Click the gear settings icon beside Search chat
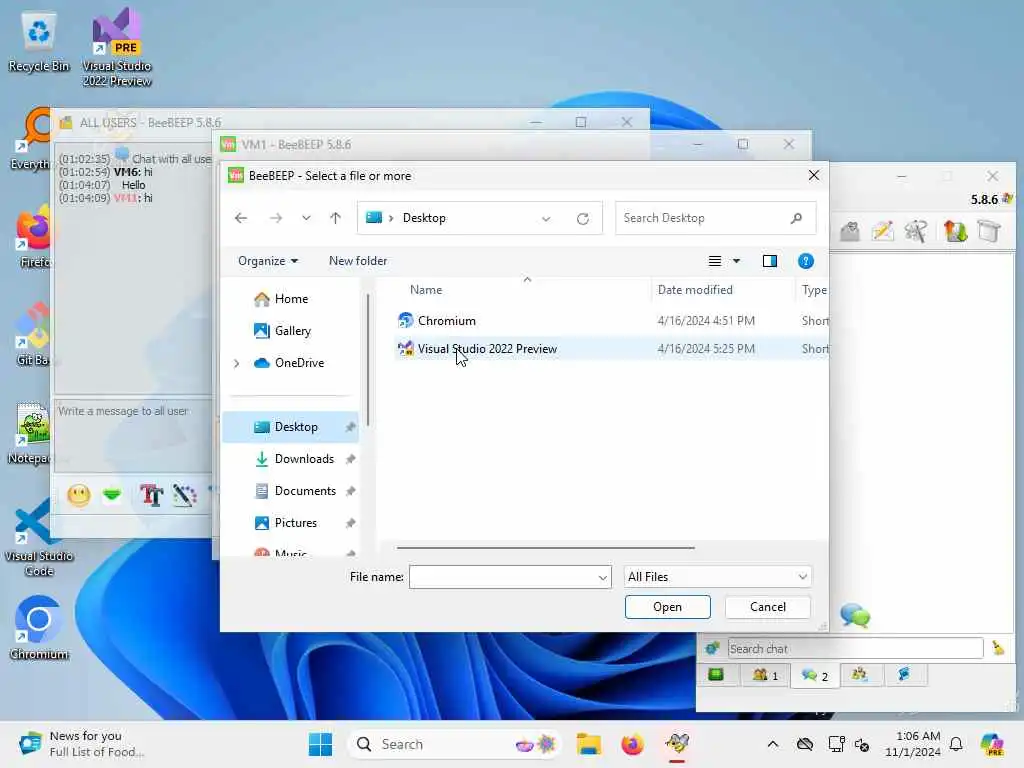Screen dimensions: 1024x768 712,648
